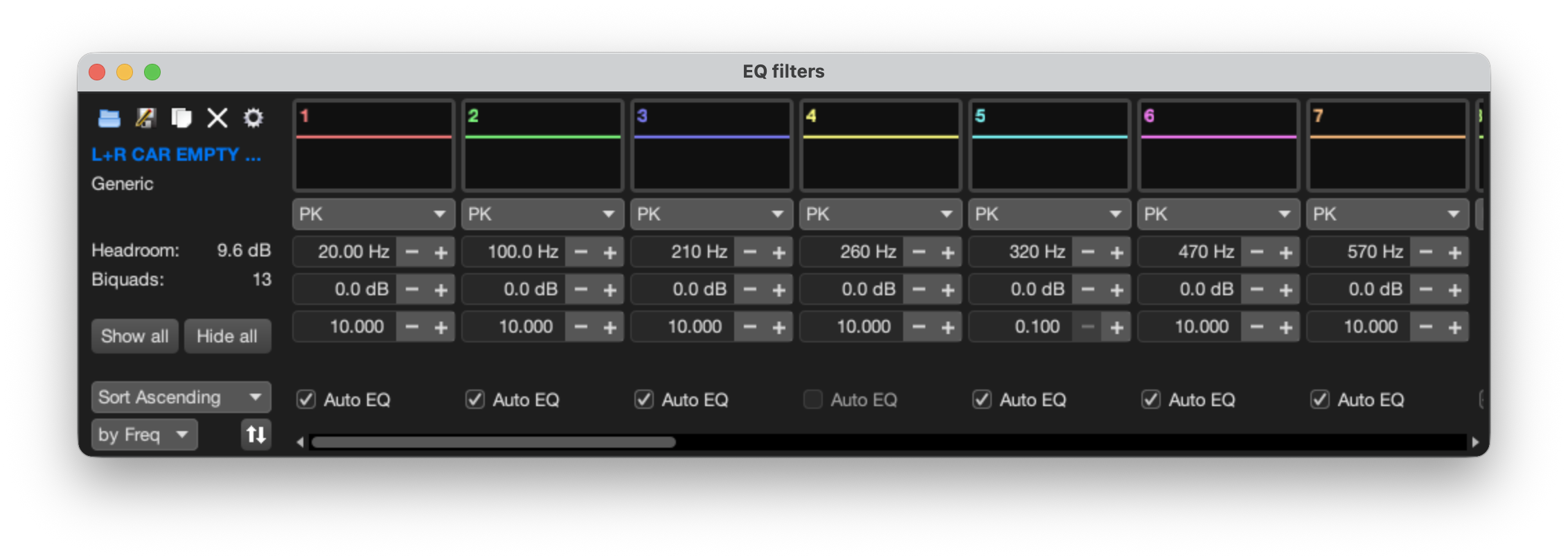Open filter 5 PK type dropdown
This screenshot has height=560, width=1568.
[1049, 214]
